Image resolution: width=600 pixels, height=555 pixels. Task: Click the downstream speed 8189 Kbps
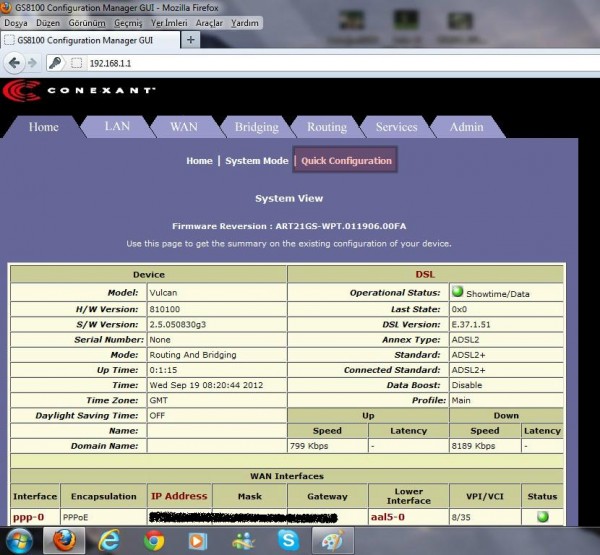click(473, 446)
